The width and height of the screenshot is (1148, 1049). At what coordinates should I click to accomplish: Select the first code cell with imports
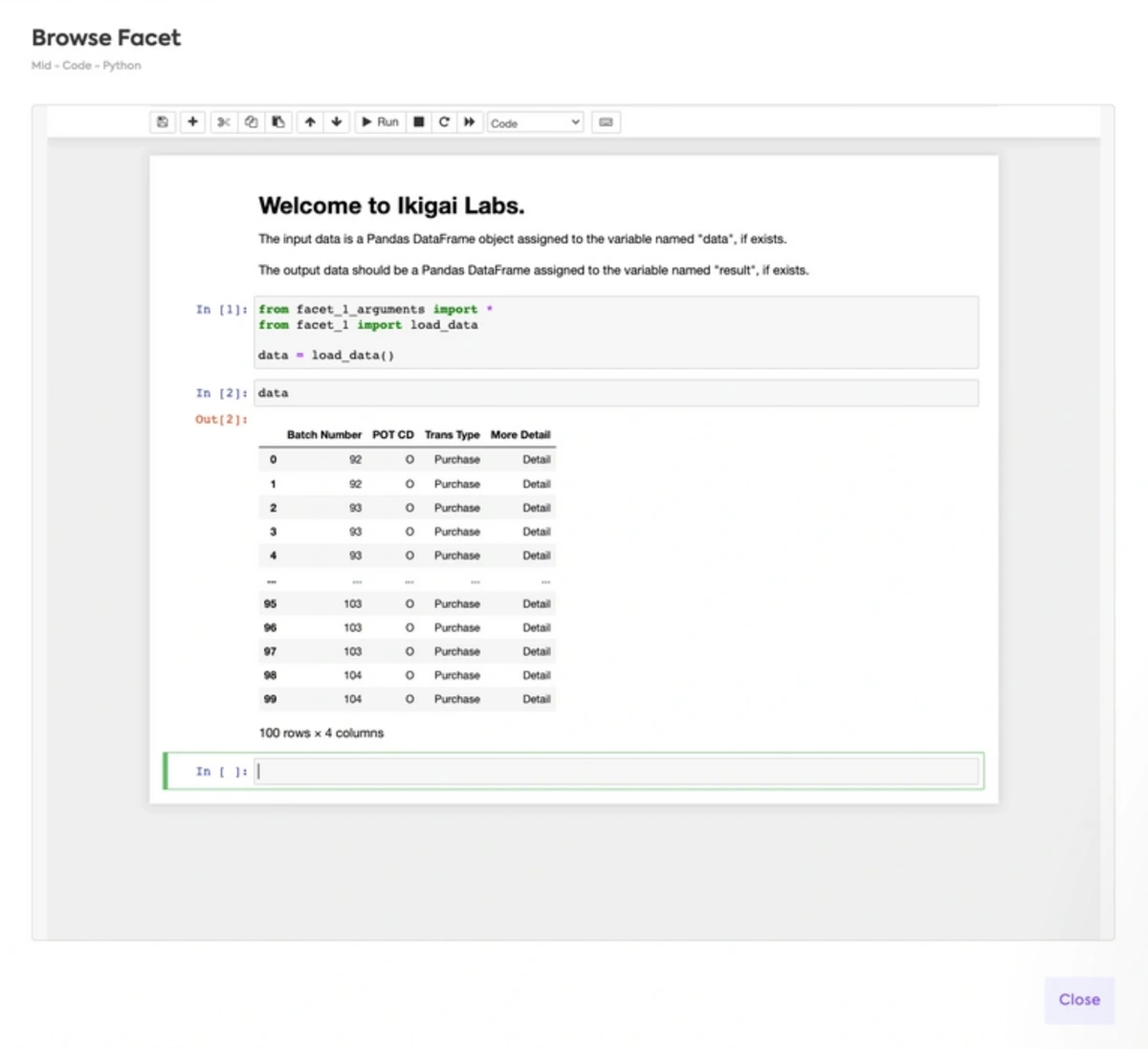pos(616,332)
